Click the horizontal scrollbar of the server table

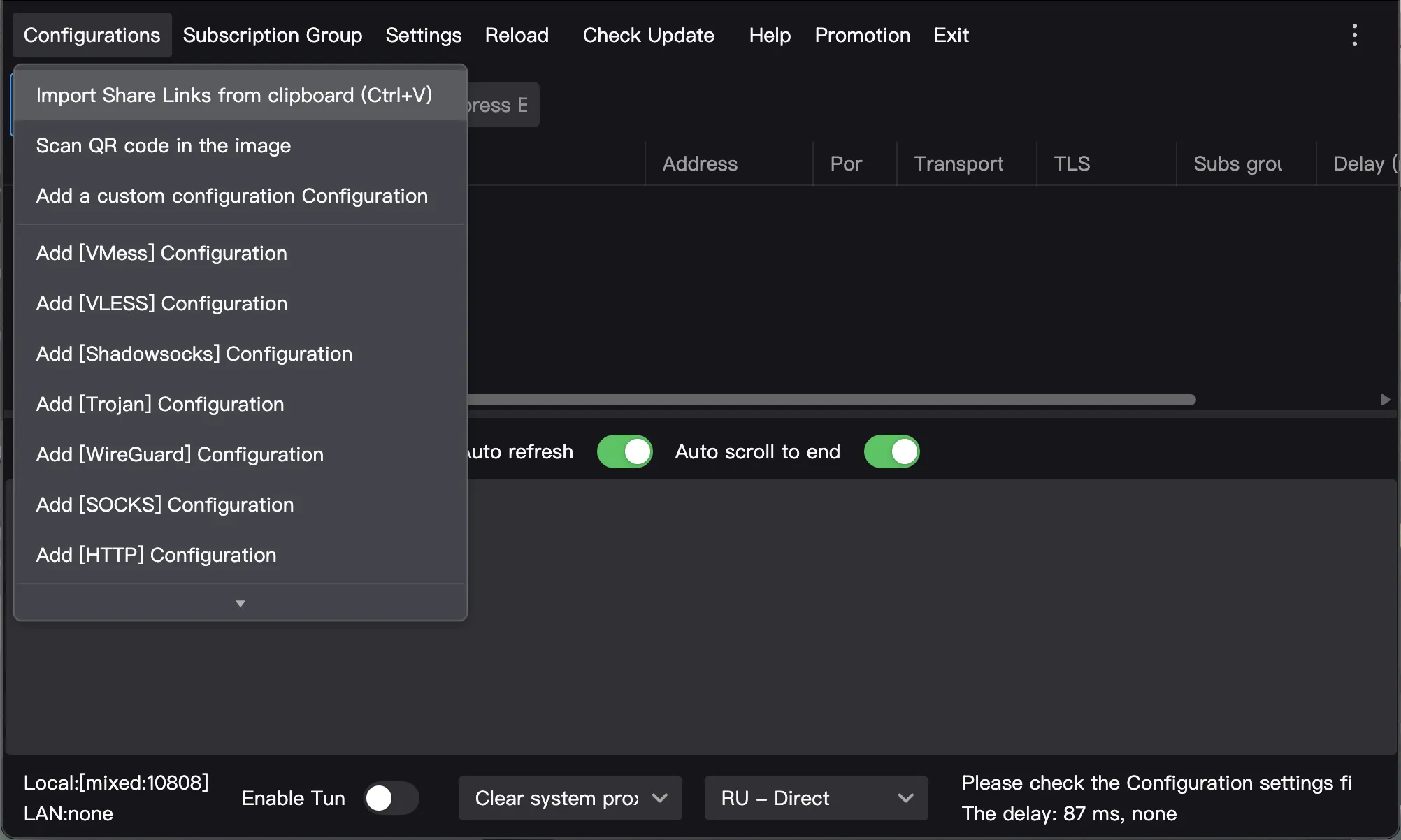(831, 400)
